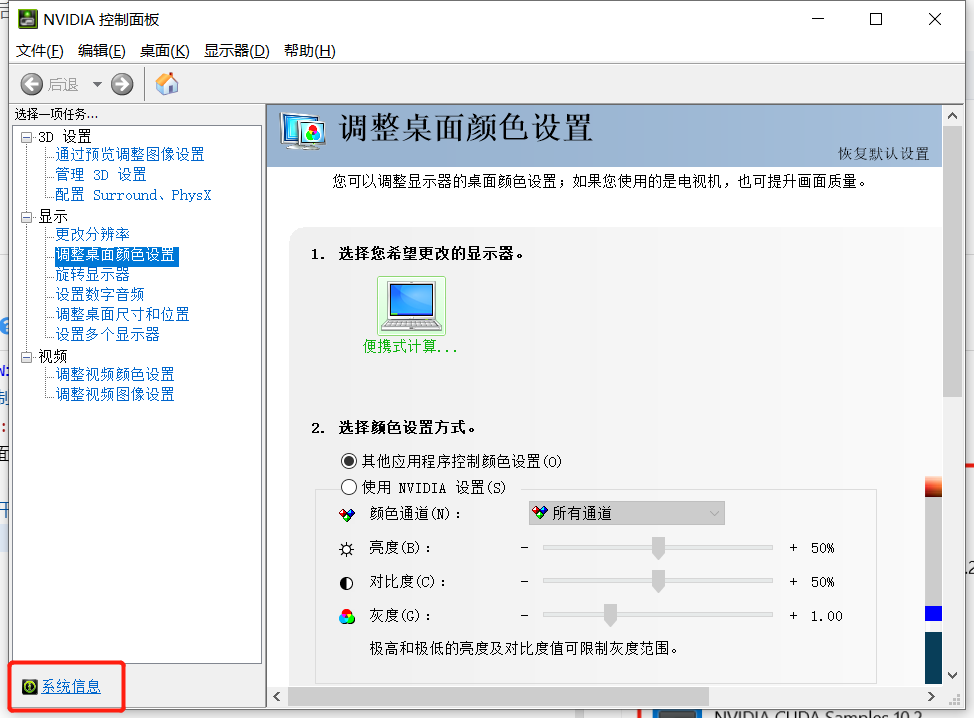
Task: Click the brightness sun icon
Action: tap(347, 548)
